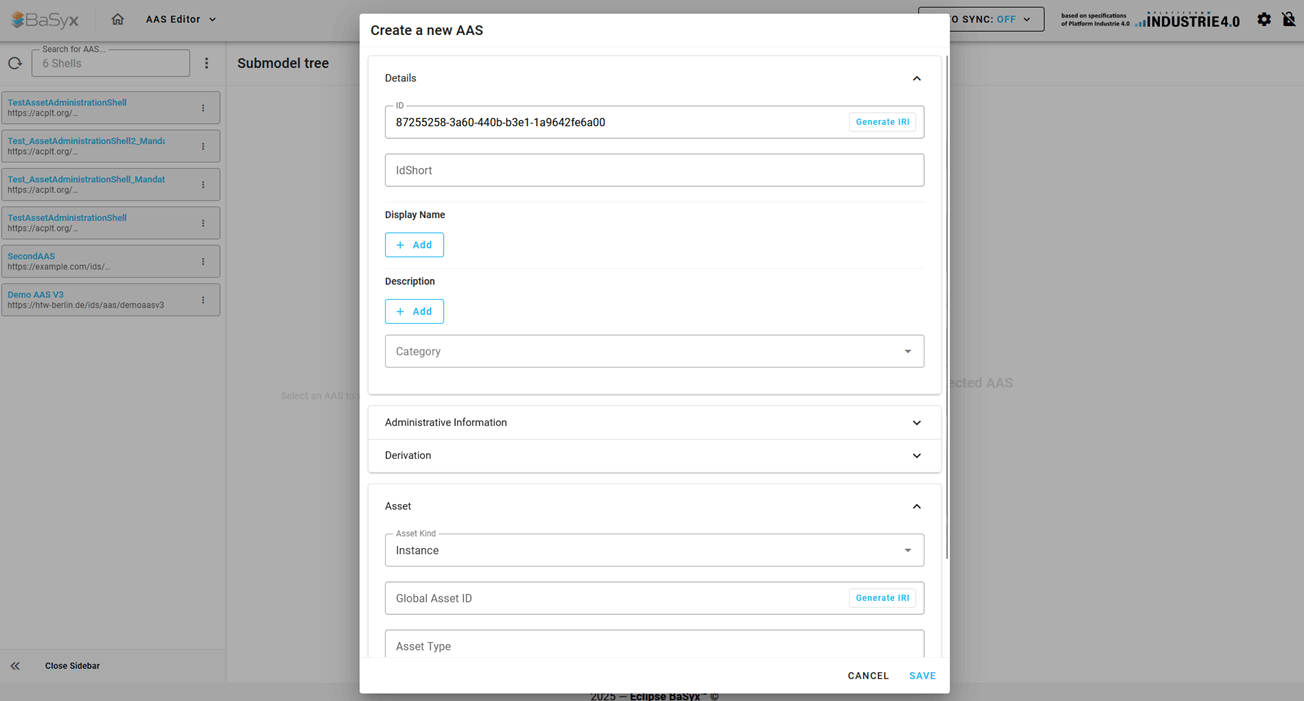
Task: Expand the Derivation section
Action: tap(655, 456)
